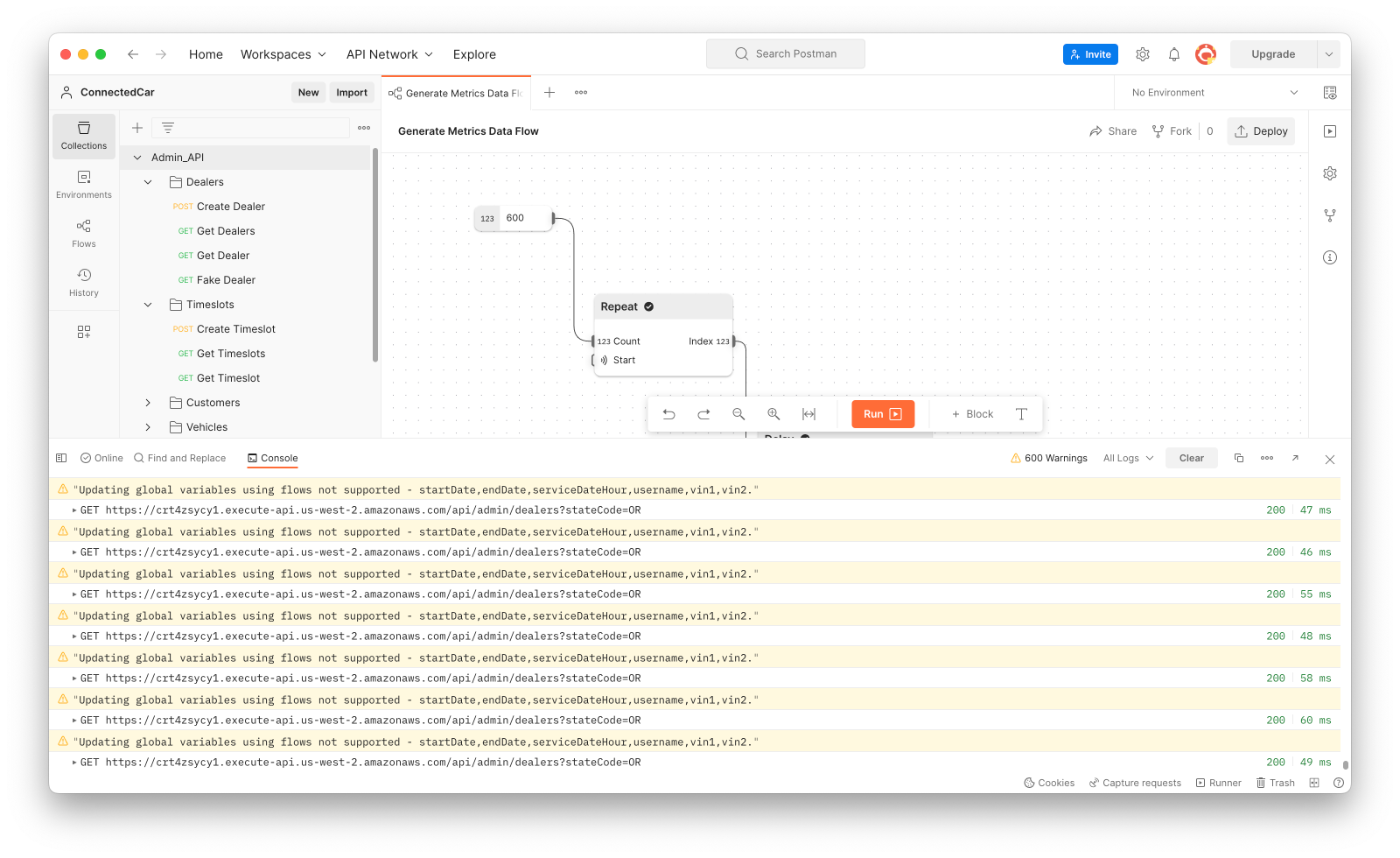Open the Environments sidebar panel
This screenshot has width=1400, height=858.
84,185
